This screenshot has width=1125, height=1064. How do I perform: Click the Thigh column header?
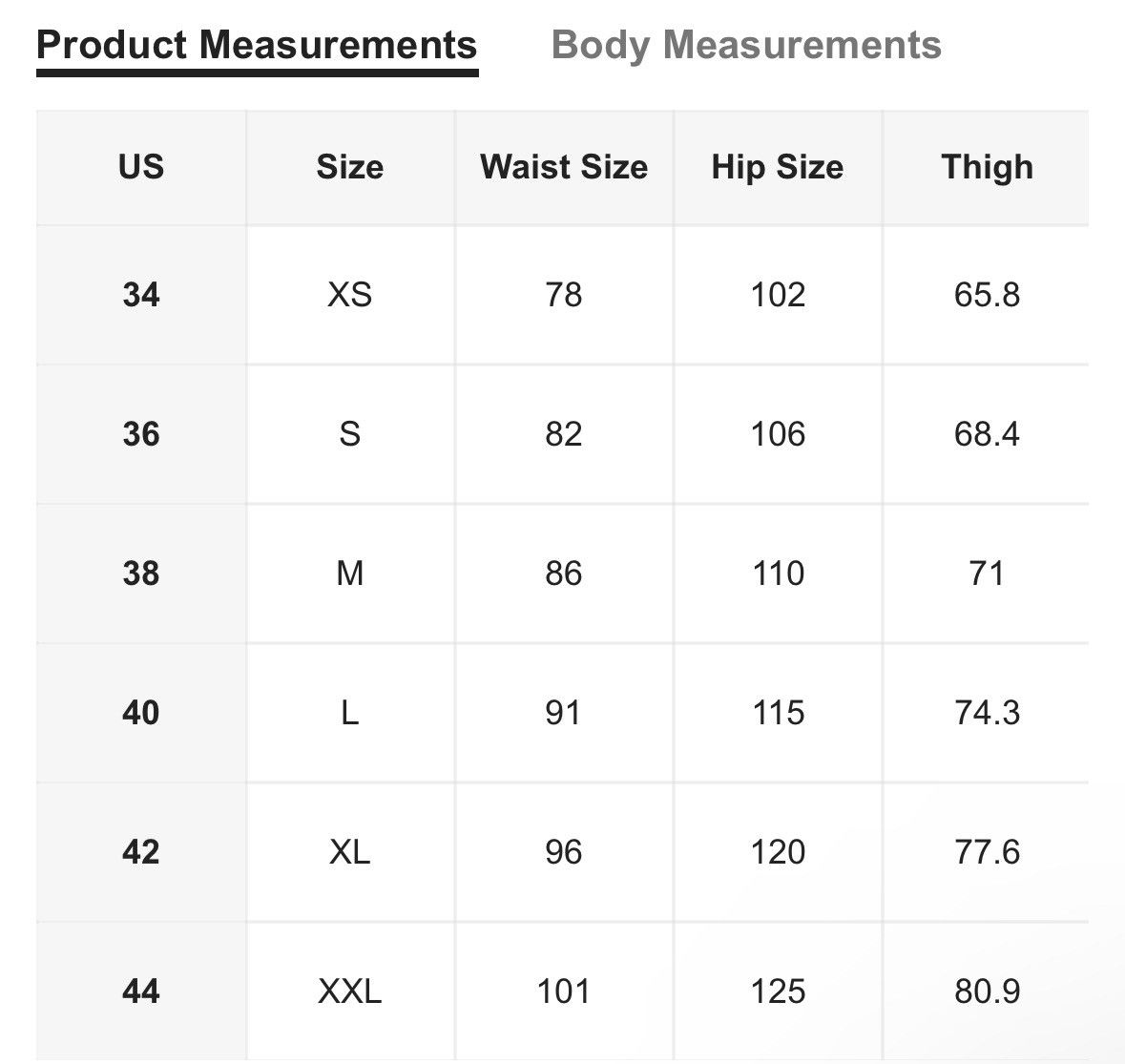tap(987, 167)
